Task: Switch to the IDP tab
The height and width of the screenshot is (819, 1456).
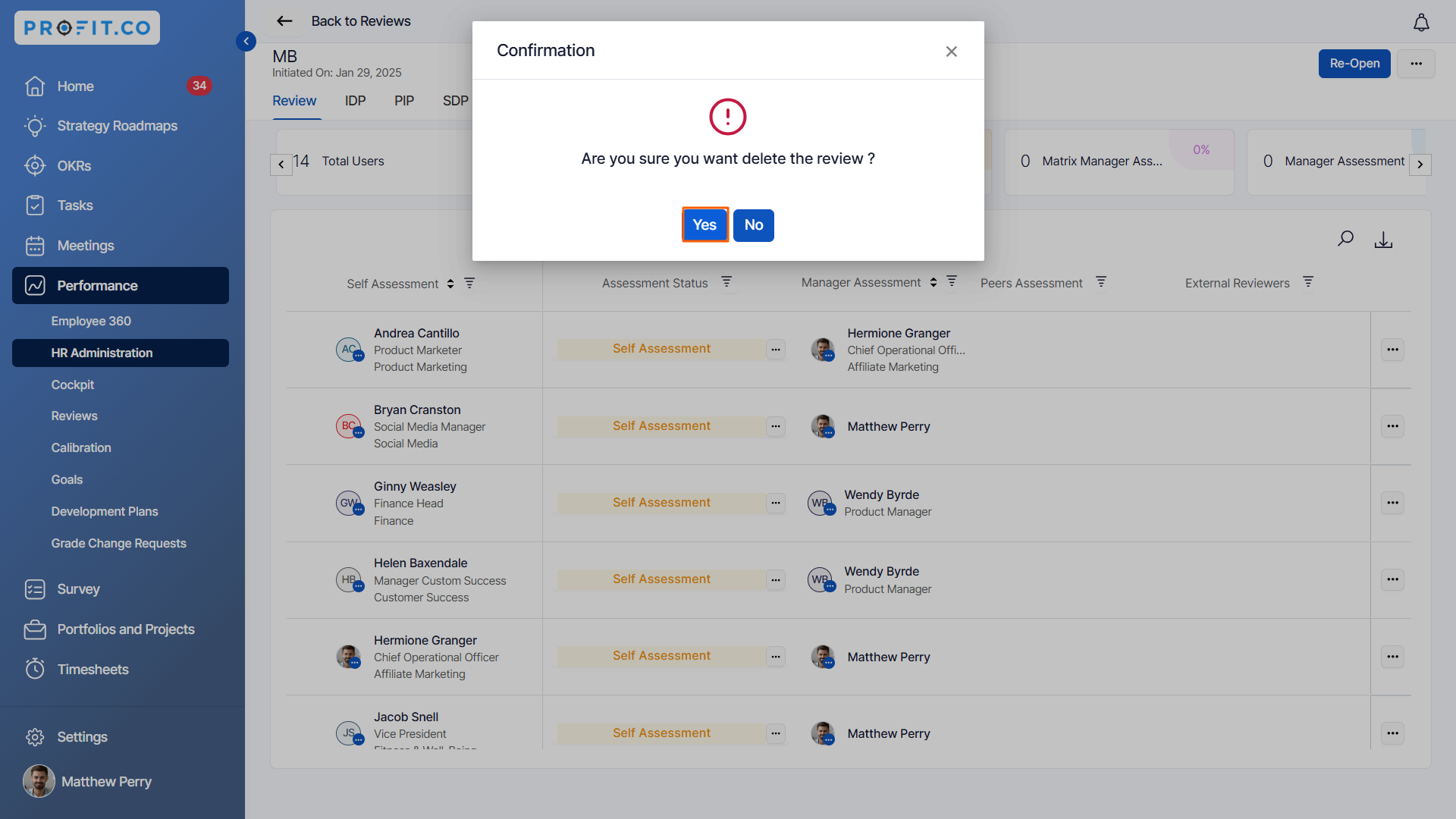Action: coord(355,101)
